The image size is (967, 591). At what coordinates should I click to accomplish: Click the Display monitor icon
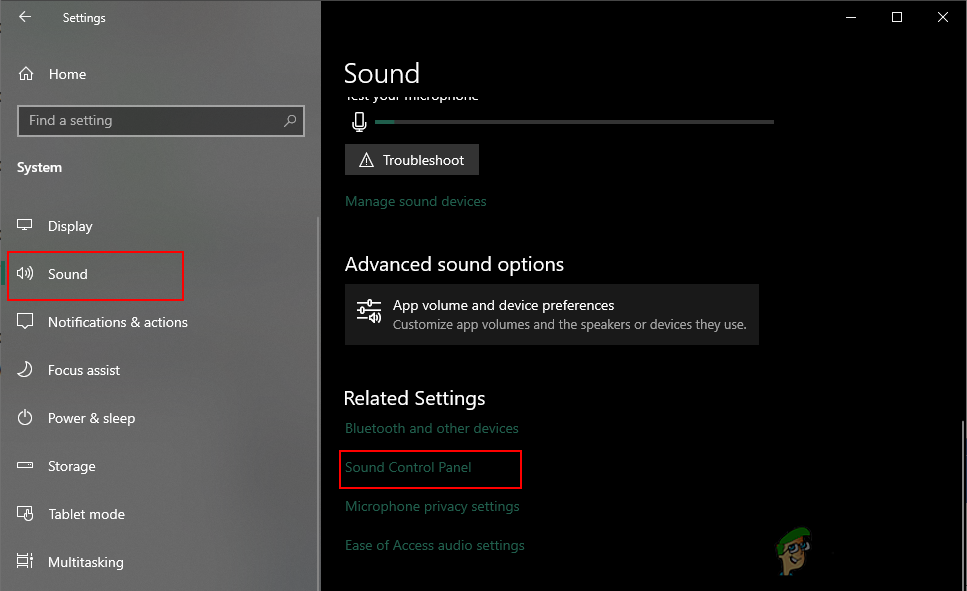(x=26, y=226)
